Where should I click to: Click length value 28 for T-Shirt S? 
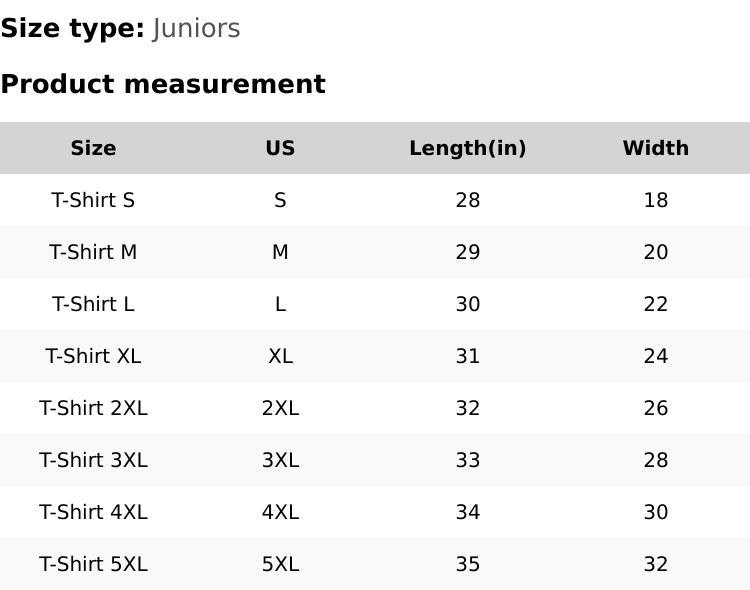[x=467, y=200]
